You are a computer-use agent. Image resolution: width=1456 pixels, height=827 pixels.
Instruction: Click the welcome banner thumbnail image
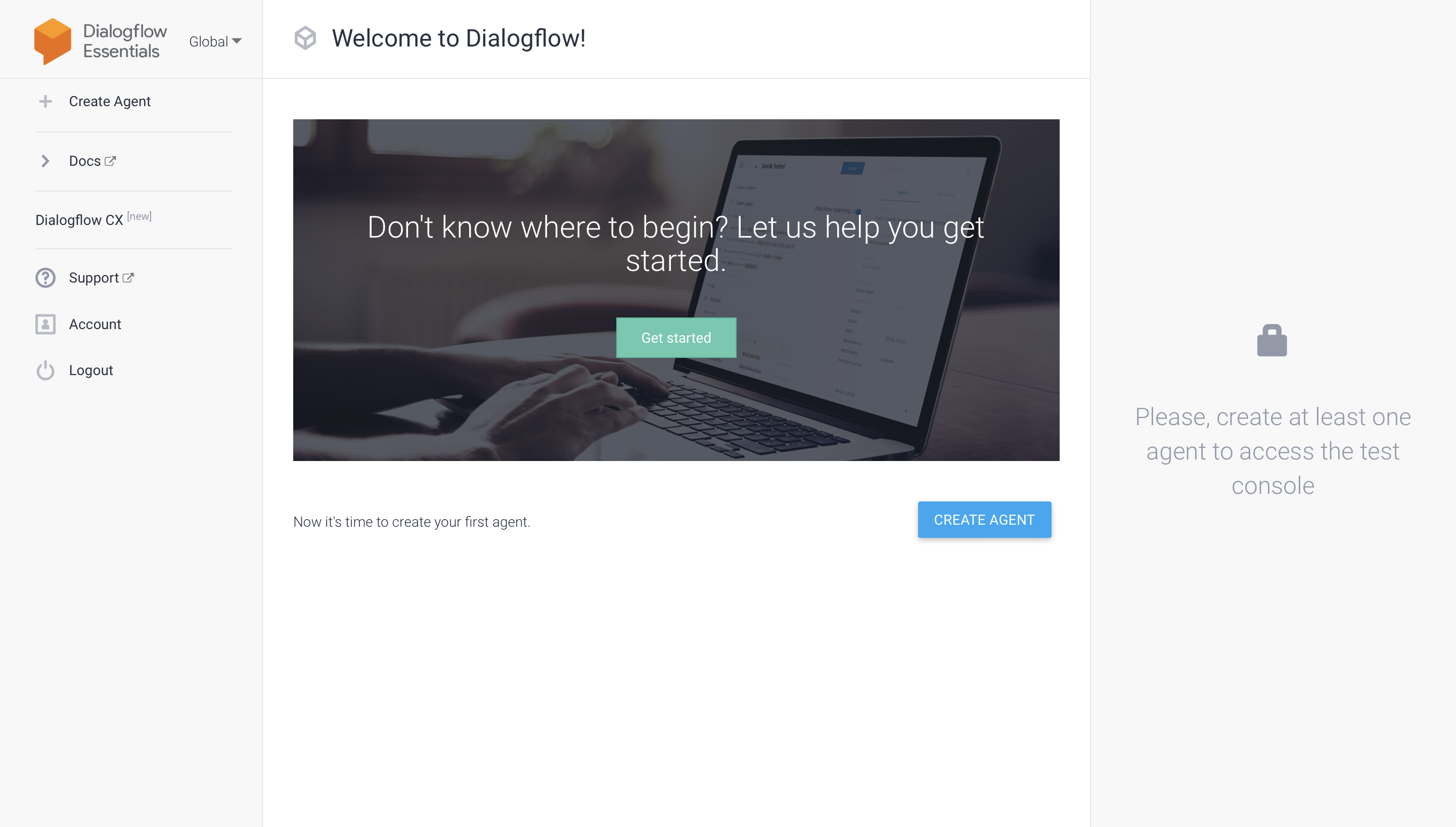(676, 290)
